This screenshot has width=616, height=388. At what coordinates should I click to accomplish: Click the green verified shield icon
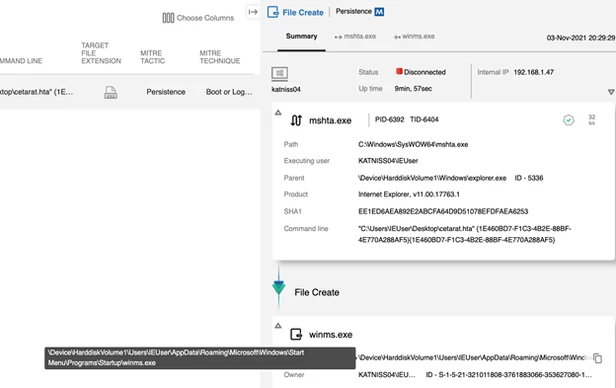point(568,120)
